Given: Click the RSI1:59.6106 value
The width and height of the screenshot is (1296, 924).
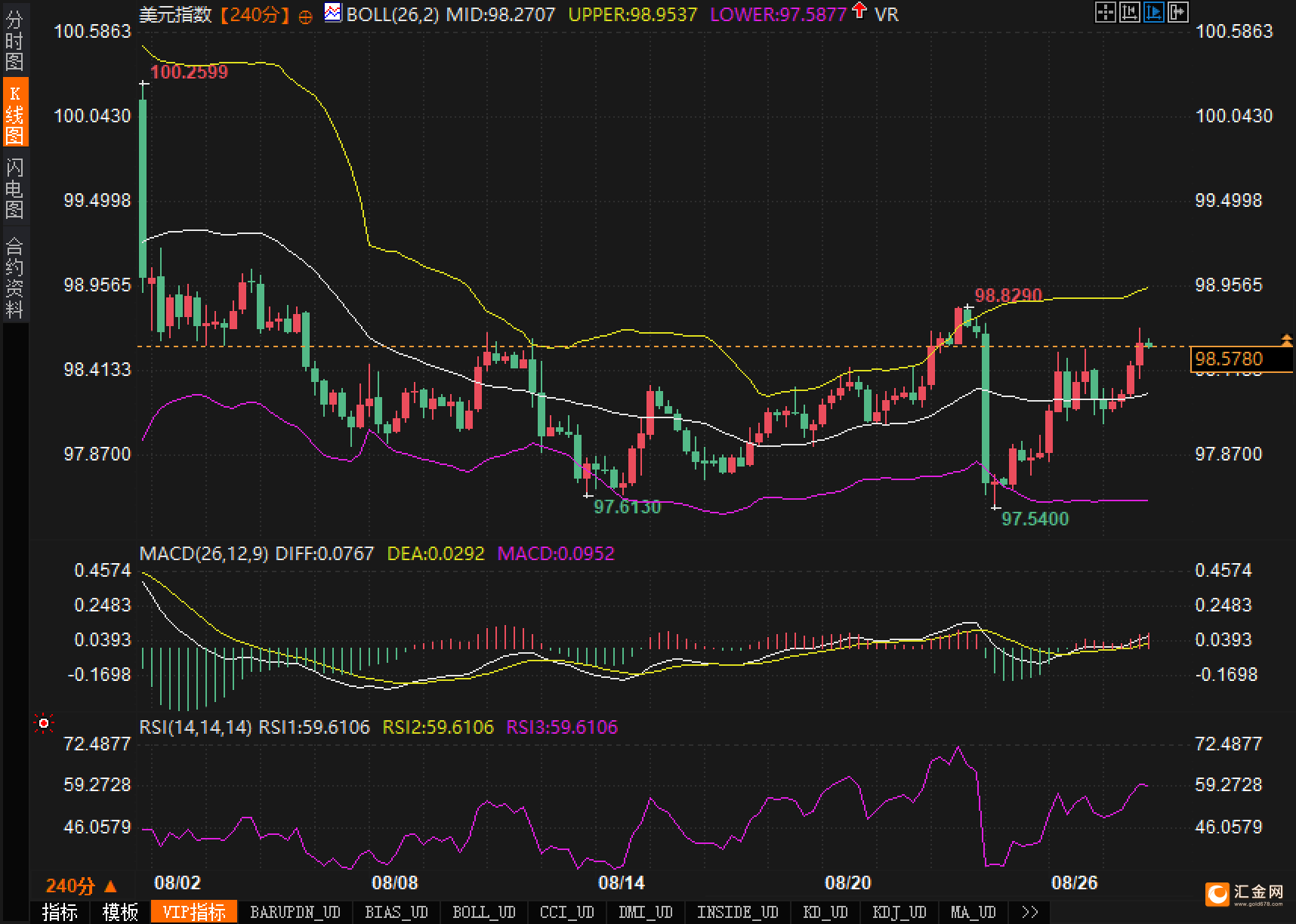Looking at the screenshot, I should (x=314, y=727).
